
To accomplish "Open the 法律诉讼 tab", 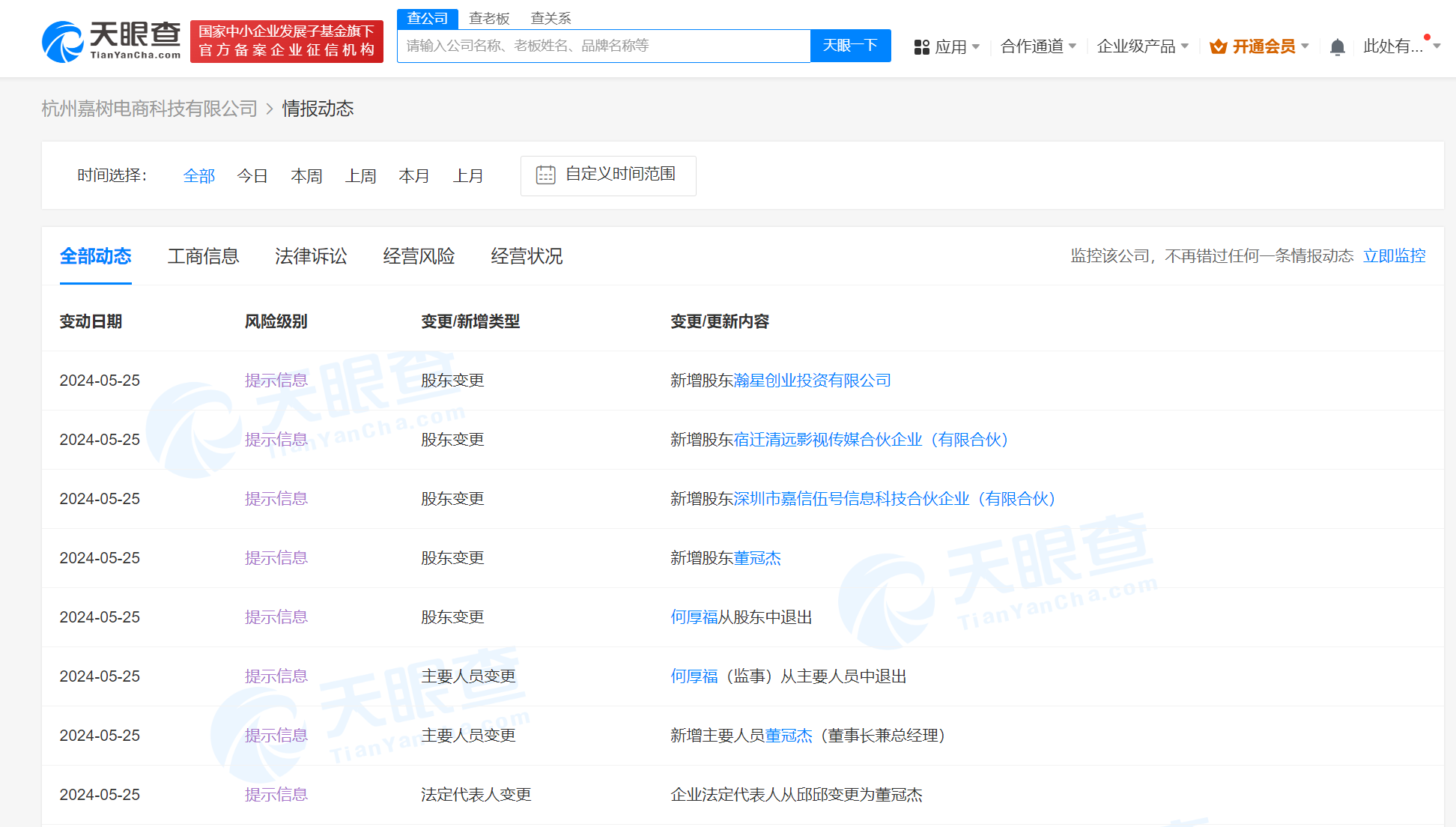I will [312, 256].
